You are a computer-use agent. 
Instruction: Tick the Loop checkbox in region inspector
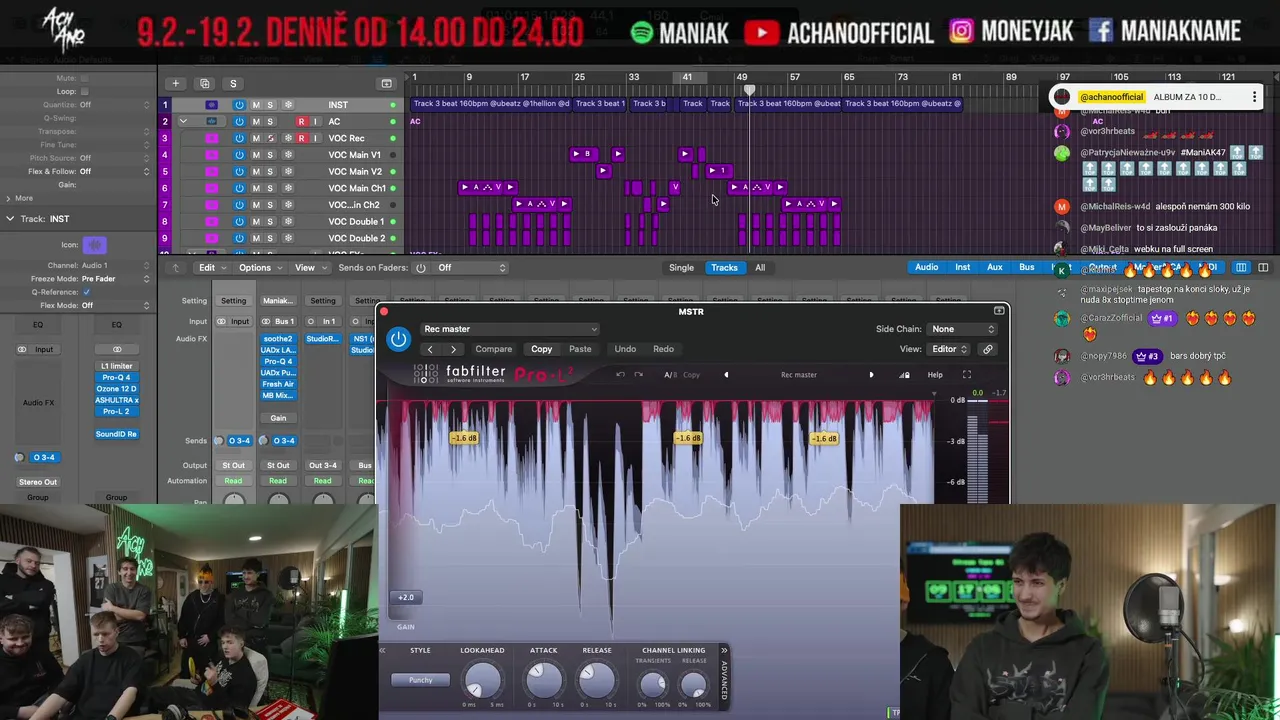(84, 91)
